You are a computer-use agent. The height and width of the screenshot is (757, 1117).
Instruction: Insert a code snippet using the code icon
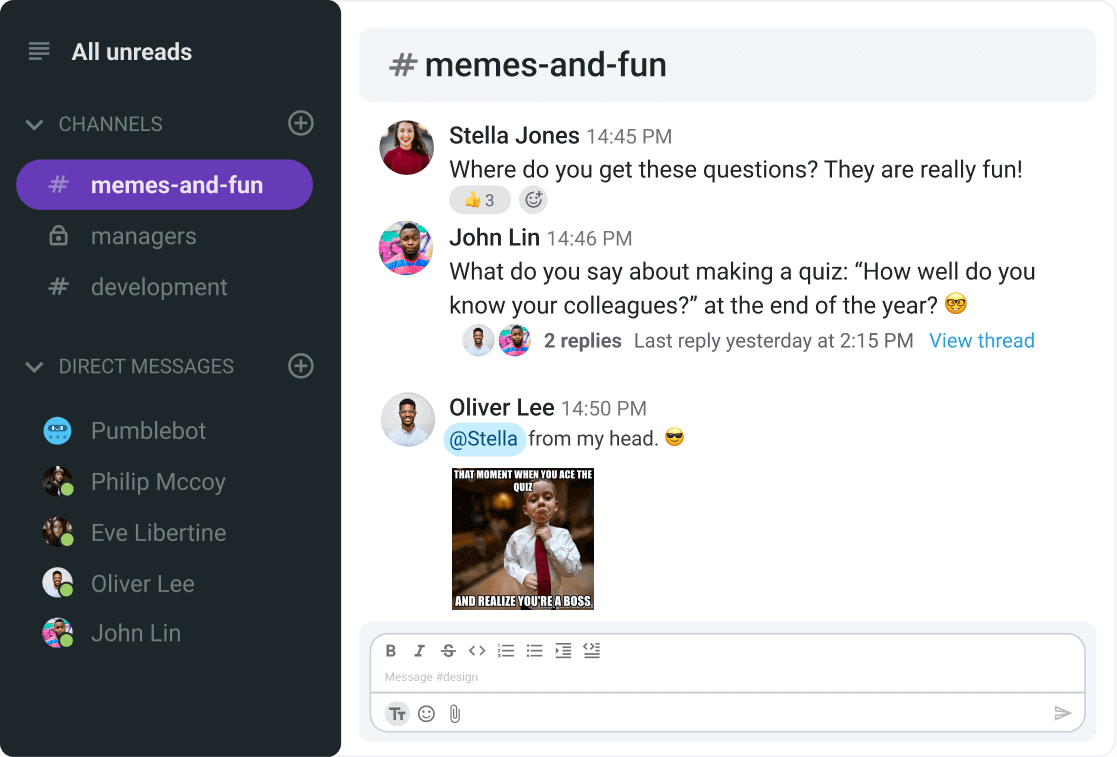click(477, 650)
